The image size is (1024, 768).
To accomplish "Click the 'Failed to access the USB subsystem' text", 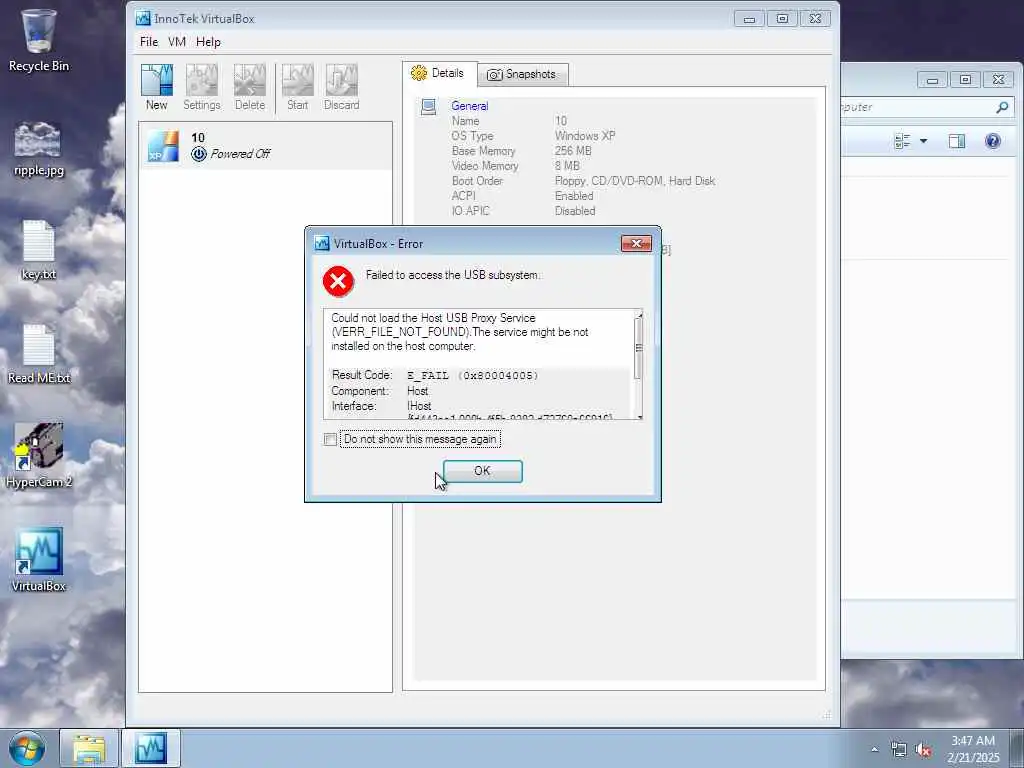I will pos(453,275).
